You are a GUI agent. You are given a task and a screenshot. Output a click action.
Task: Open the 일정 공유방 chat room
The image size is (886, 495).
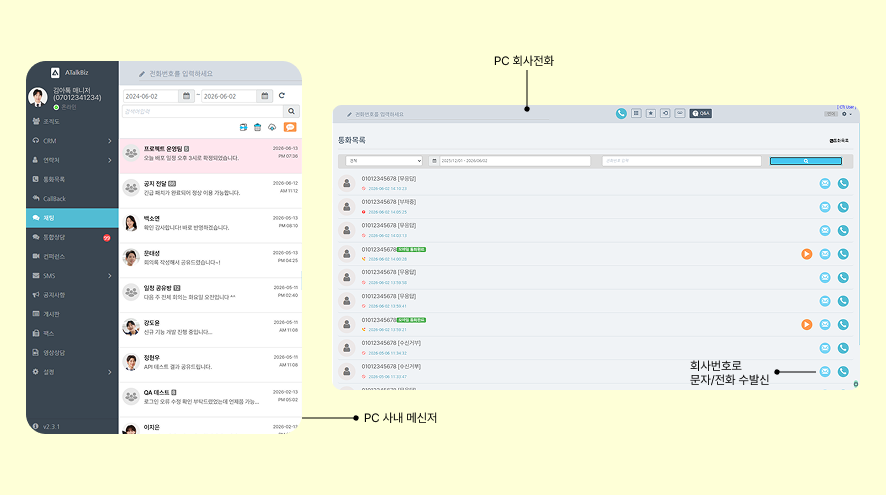(x=210, y=295)
